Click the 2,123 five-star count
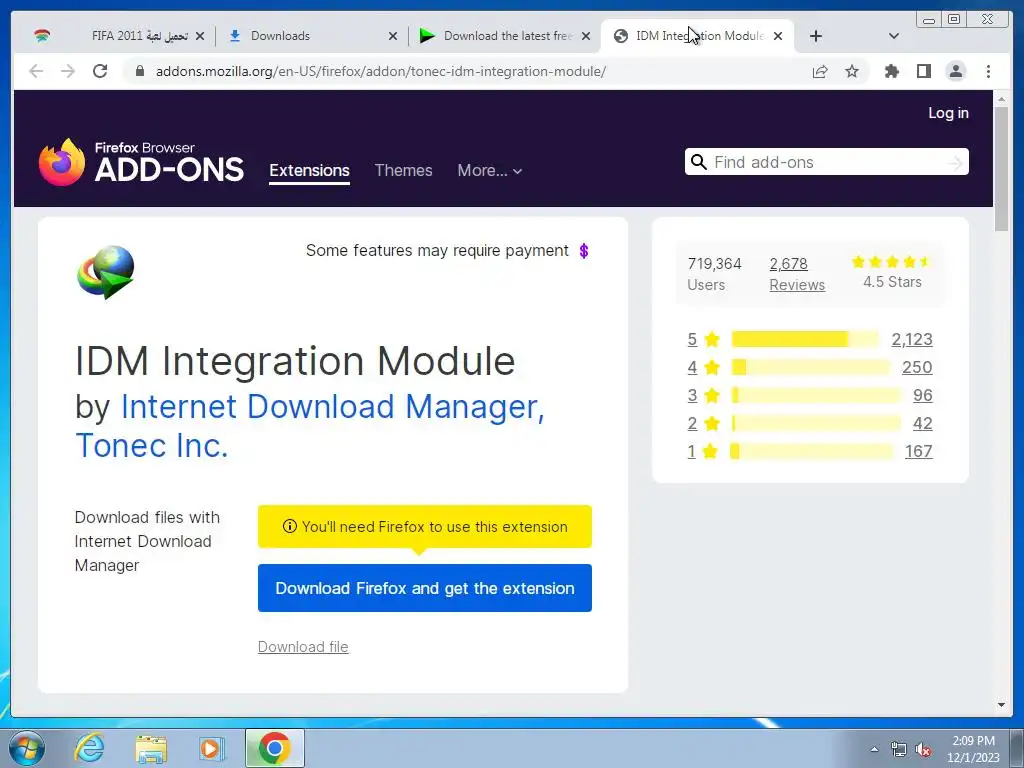 coord(912,339)
